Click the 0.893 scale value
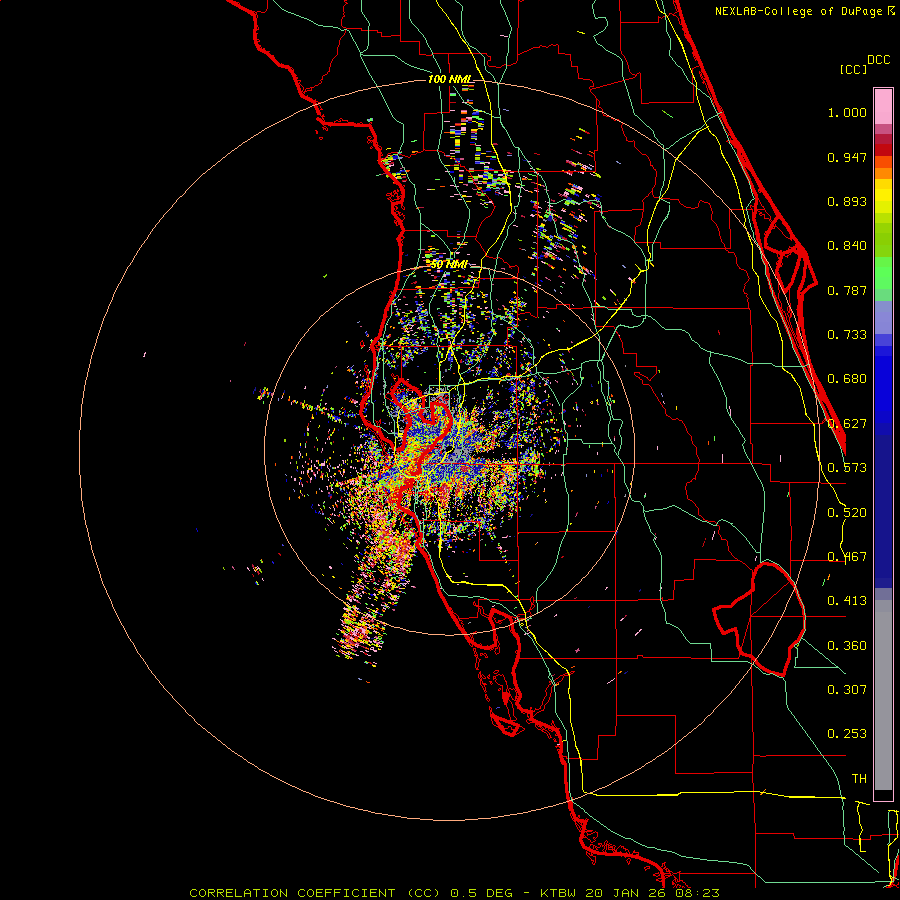The height and width of the screenshot is (900, 900). [x=847, y=201]
